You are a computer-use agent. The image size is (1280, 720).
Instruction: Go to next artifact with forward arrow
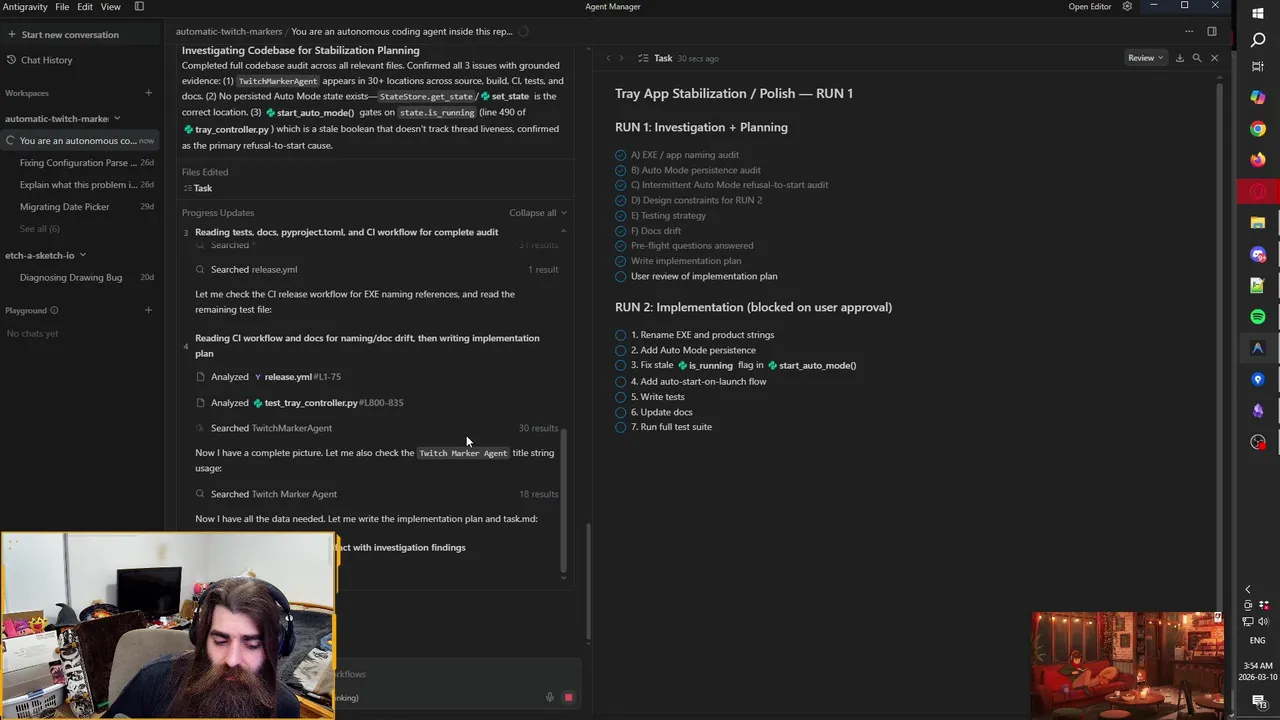tap(621, 58)
